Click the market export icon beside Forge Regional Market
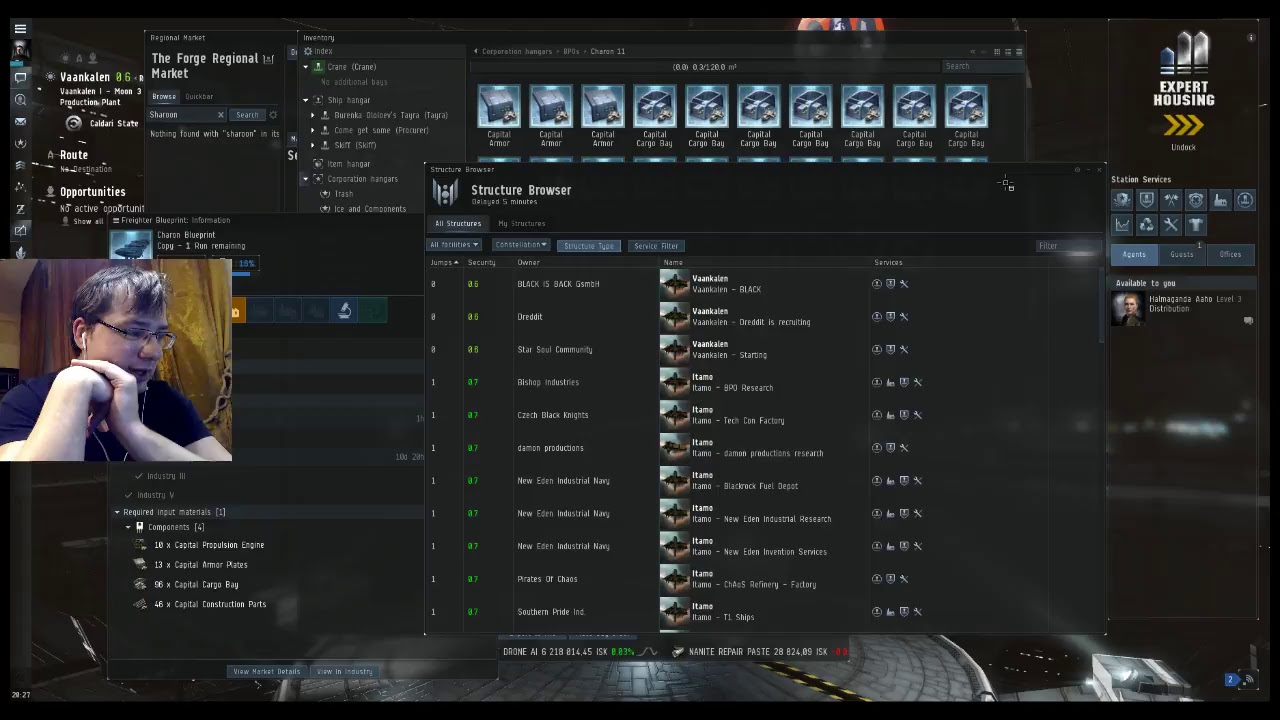Image resolution: width=1280 pixels, height=720 pixels. point(268,59)
